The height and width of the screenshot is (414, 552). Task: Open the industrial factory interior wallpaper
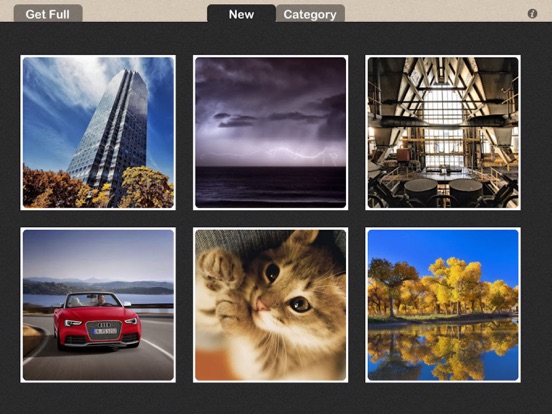click(443, 132)
